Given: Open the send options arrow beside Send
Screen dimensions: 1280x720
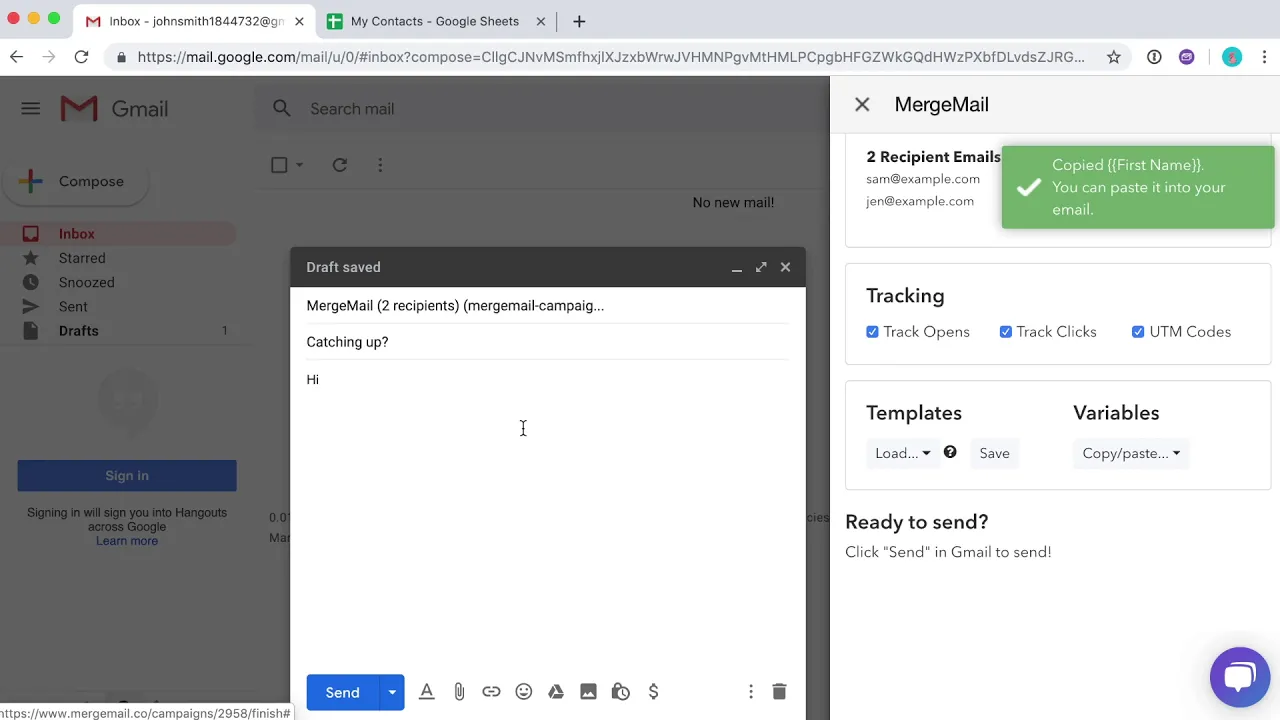Looking at the screenshot, I should point(392,692).
